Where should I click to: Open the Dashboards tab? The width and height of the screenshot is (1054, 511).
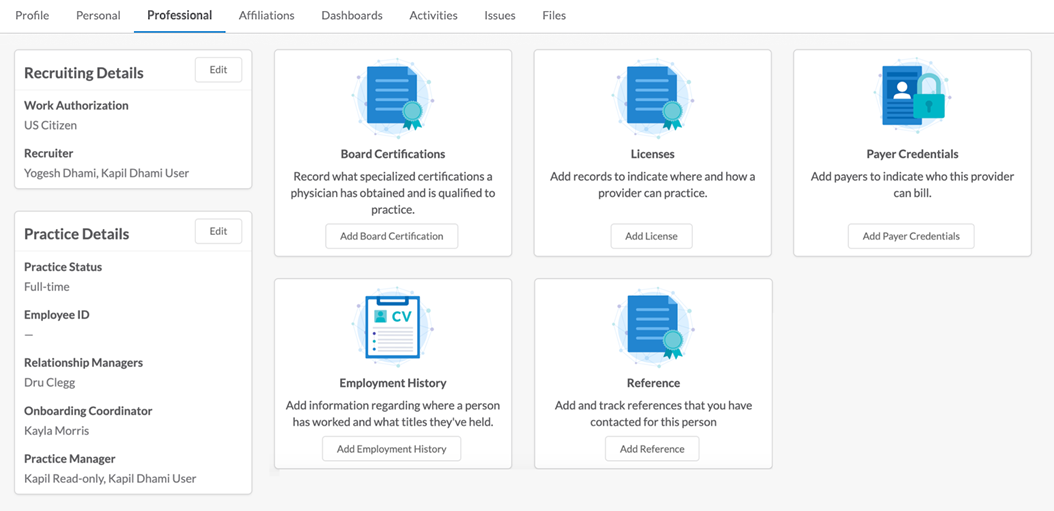pos(352,15)
